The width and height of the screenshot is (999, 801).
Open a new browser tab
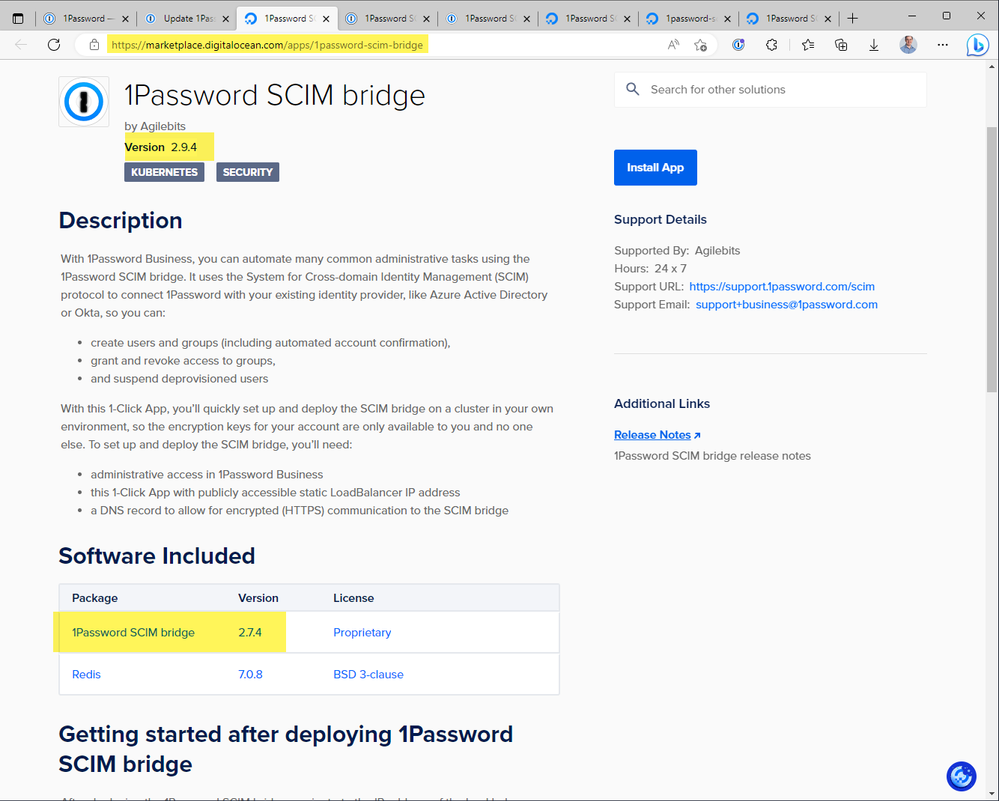coord(853,18)
